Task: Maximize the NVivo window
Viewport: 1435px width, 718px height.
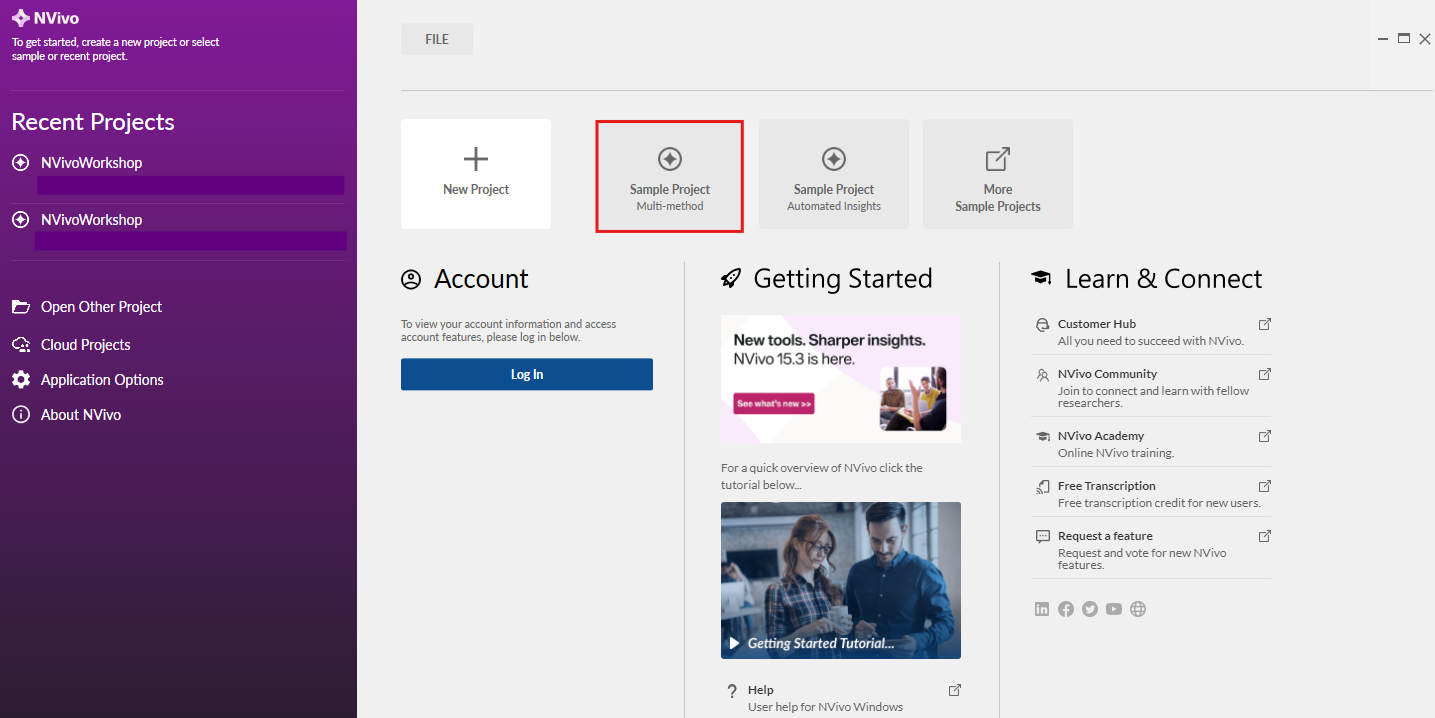Action: [1404, 39]
